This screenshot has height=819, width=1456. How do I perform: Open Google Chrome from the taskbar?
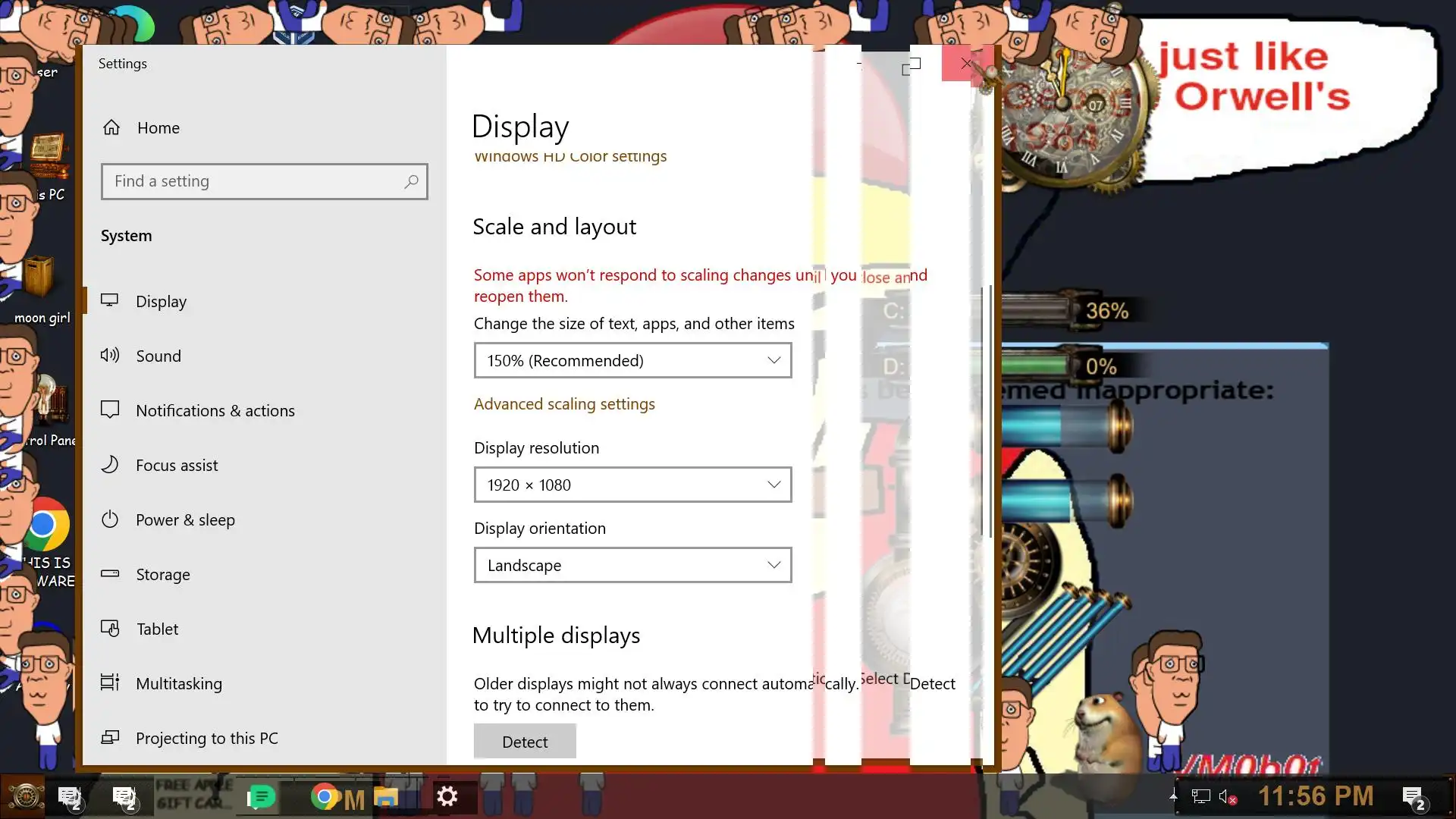tap(325, 797)
